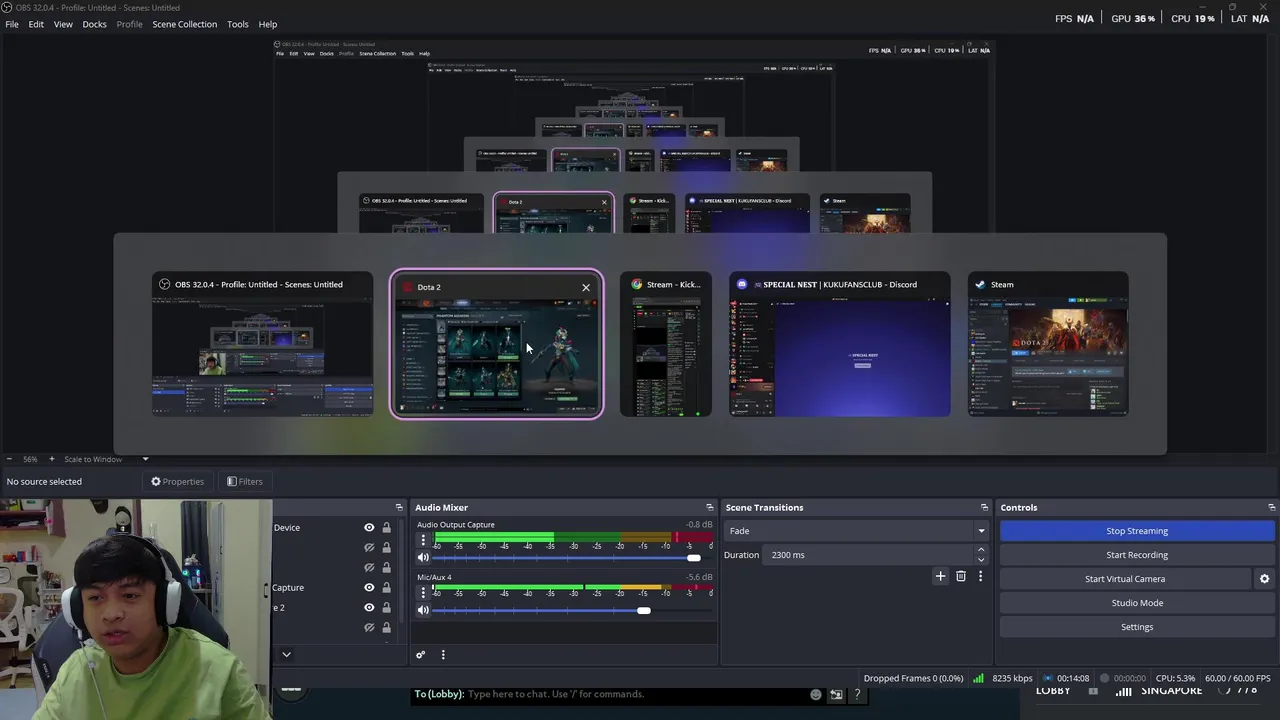
Task: Open the File menu
Action: click(x=12, y=24)
